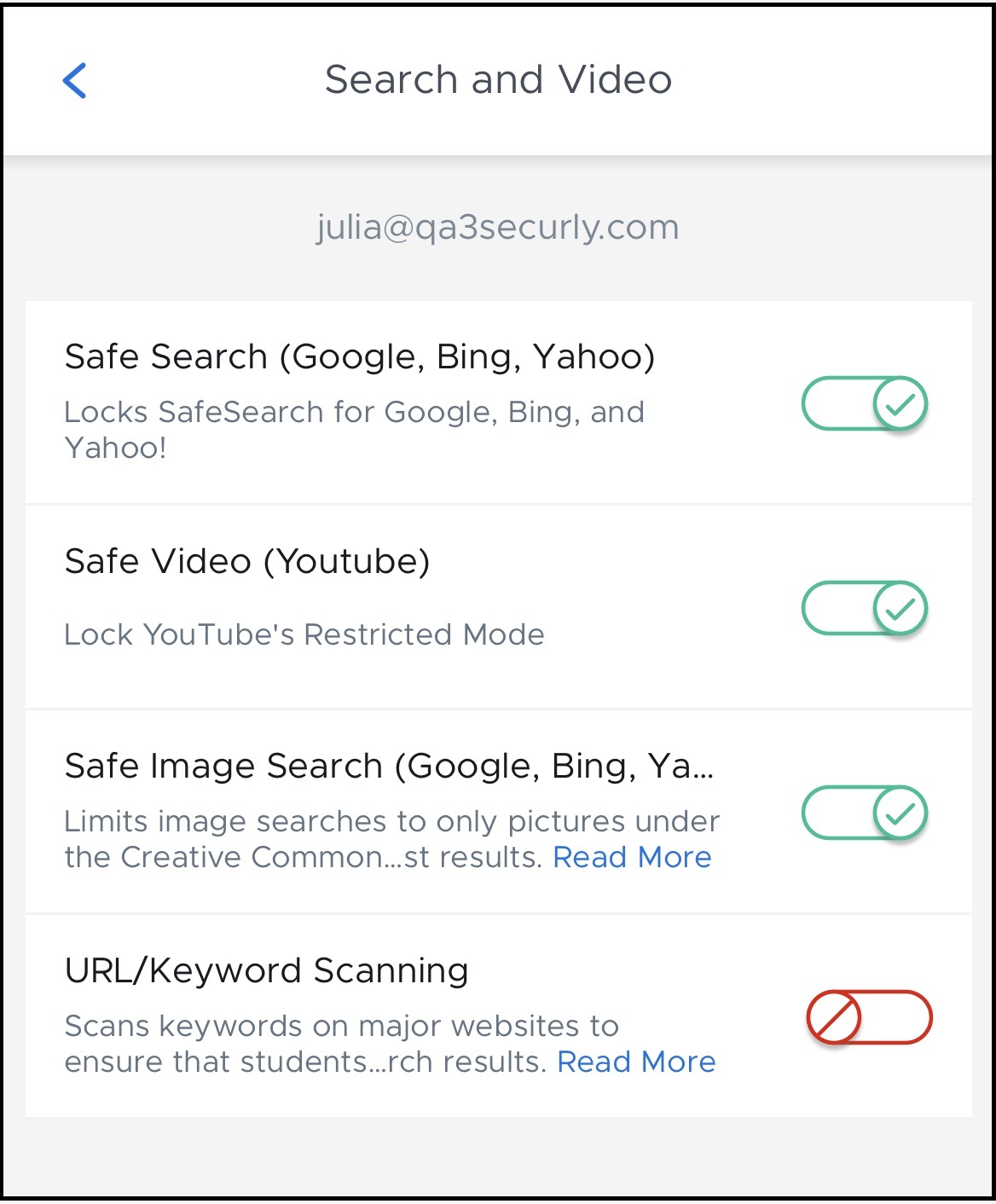Enable the URL/Keyword Scanning switch

click(869, 1017)
